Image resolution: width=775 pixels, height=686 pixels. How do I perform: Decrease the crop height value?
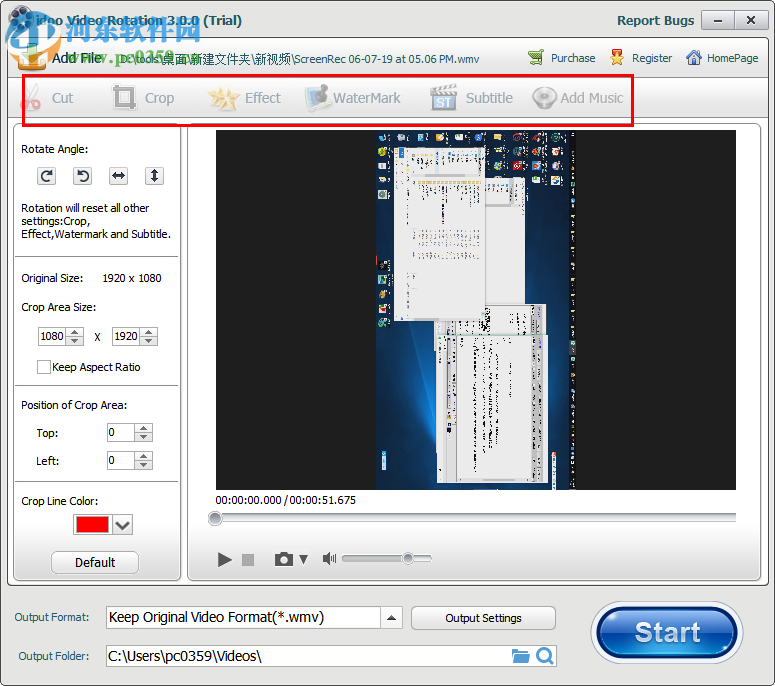[149, 341]
